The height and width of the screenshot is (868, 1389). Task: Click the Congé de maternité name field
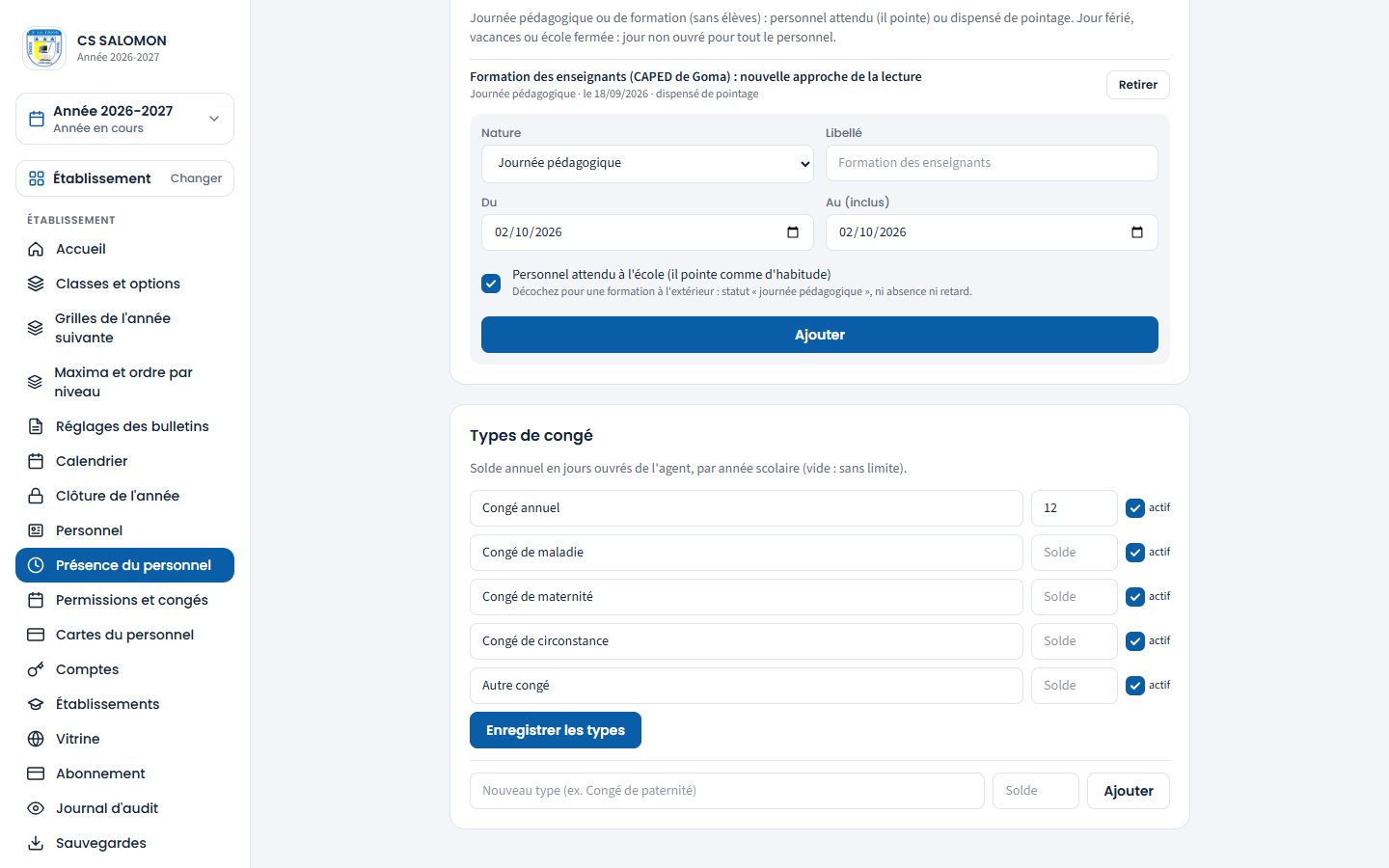[x=747, y=597]
